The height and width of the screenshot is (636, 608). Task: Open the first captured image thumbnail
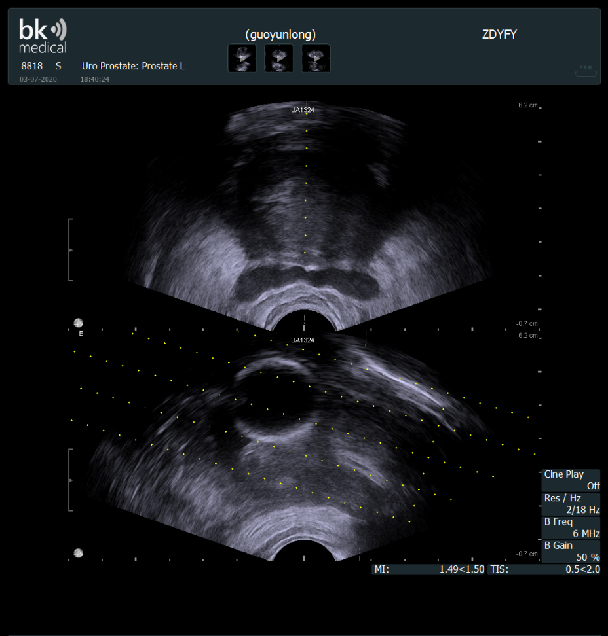(x=242, y=58)
